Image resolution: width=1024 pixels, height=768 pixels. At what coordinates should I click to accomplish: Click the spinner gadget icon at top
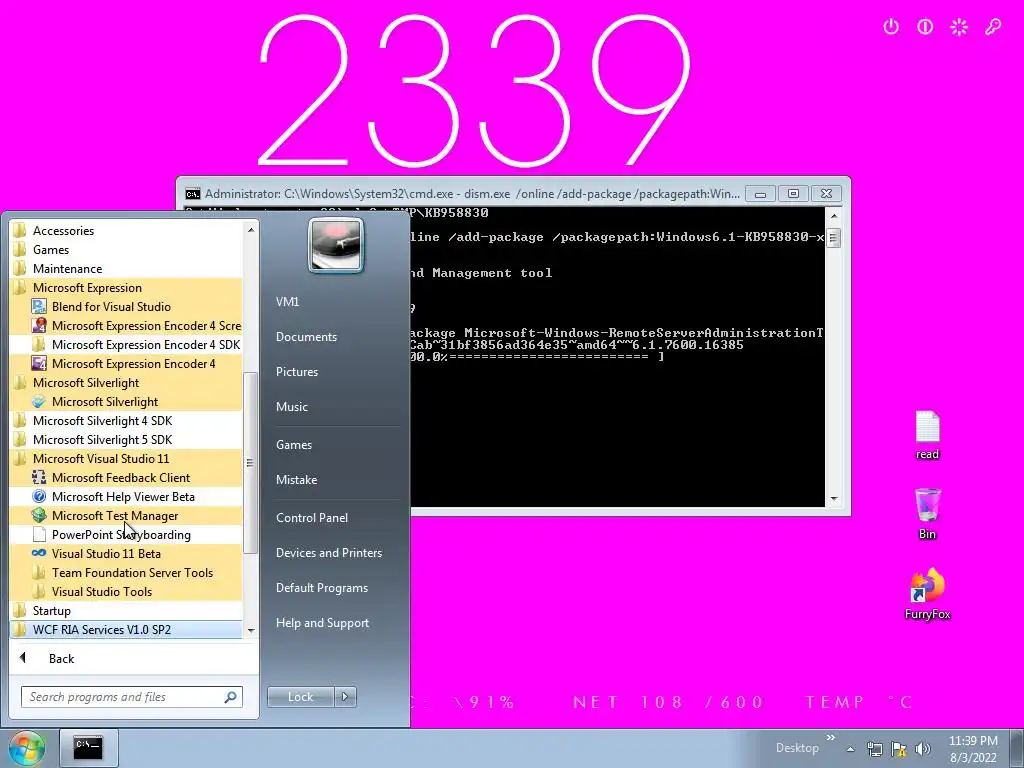(959, 27)
